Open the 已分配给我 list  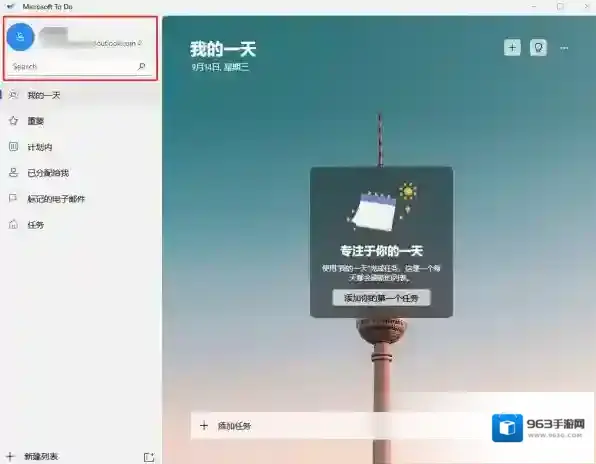point(81,173)
